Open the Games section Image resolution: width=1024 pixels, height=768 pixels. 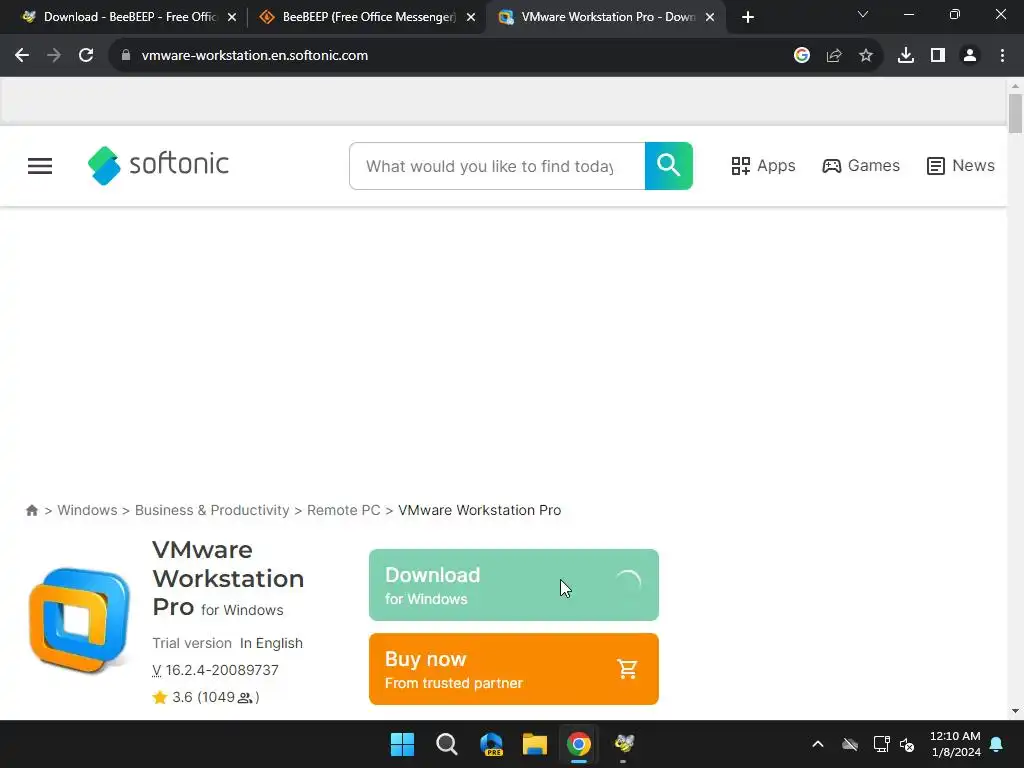861,166
